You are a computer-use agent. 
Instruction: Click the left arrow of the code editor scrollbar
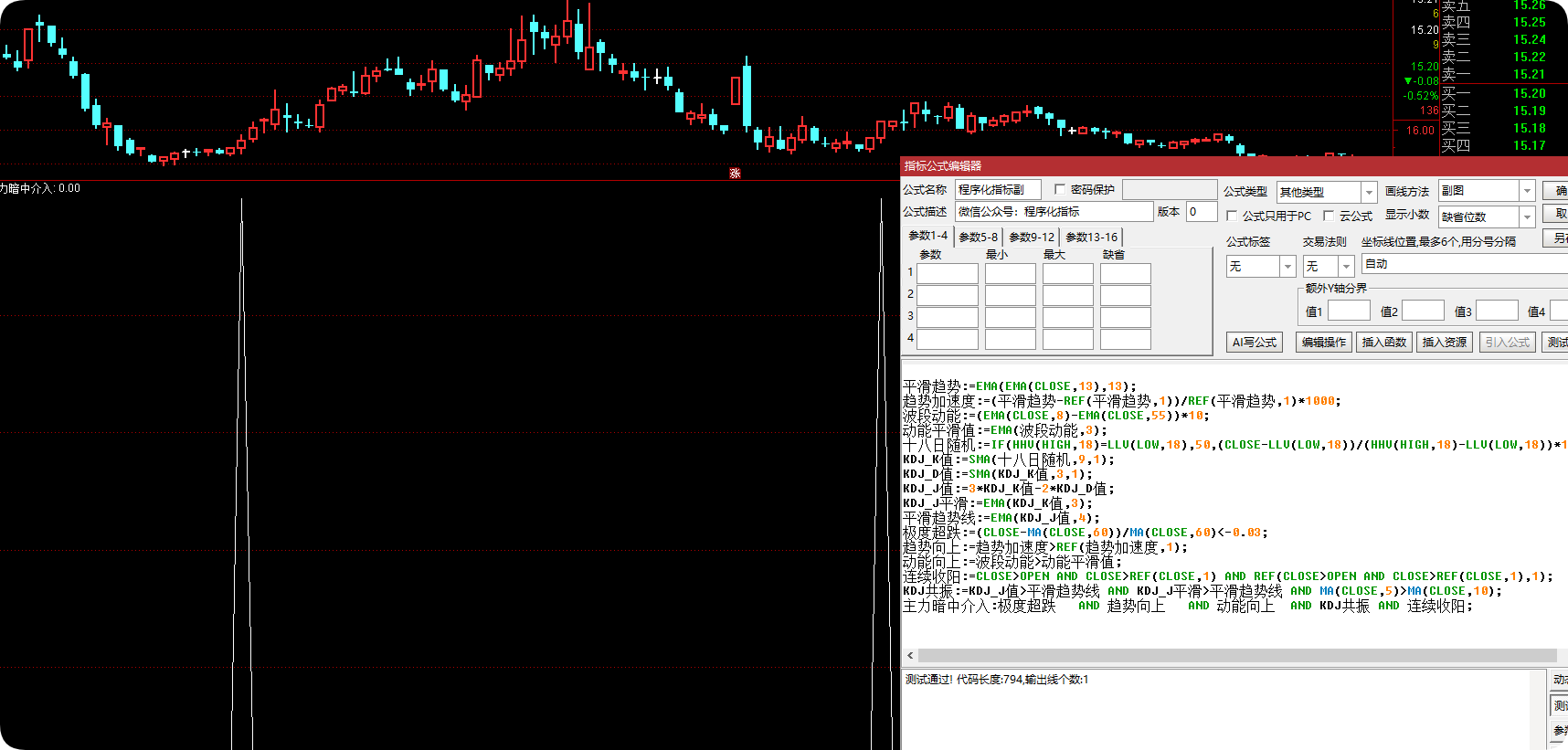tap(910, 656)
